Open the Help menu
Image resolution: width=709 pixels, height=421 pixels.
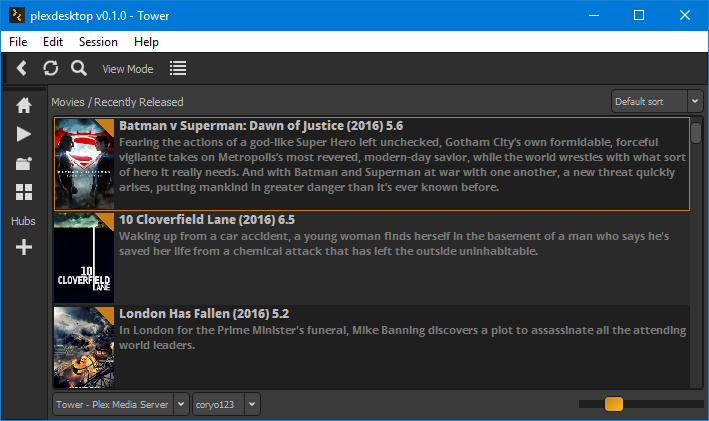coord(146,42)
